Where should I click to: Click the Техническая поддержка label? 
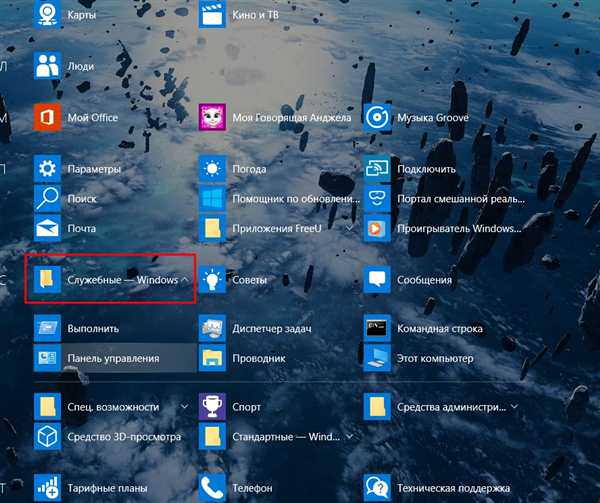(x=453, y=488)
